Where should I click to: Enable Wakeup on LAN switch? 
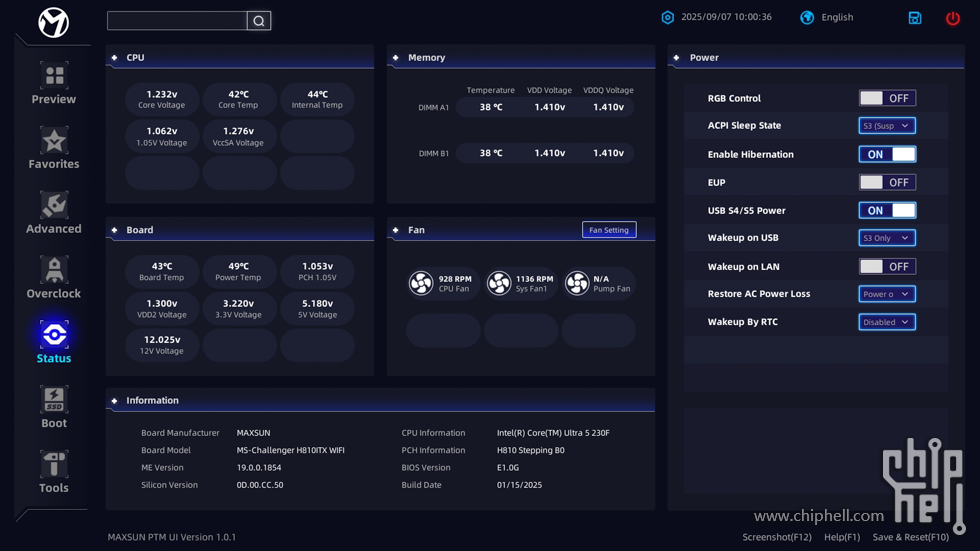tap(888, 267)
